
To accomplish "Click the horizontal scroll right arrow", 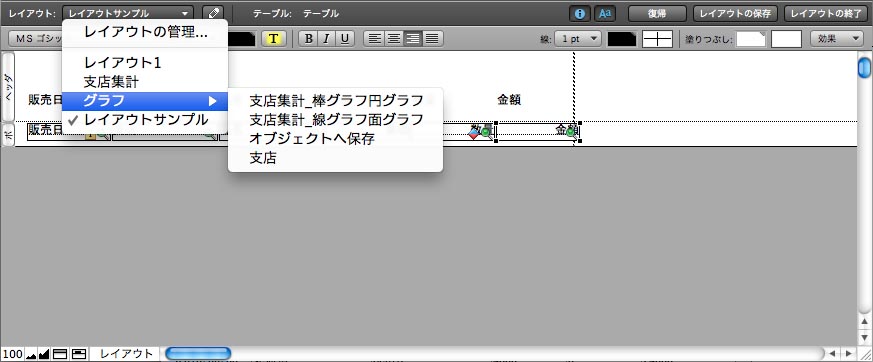I will [849, 354].
